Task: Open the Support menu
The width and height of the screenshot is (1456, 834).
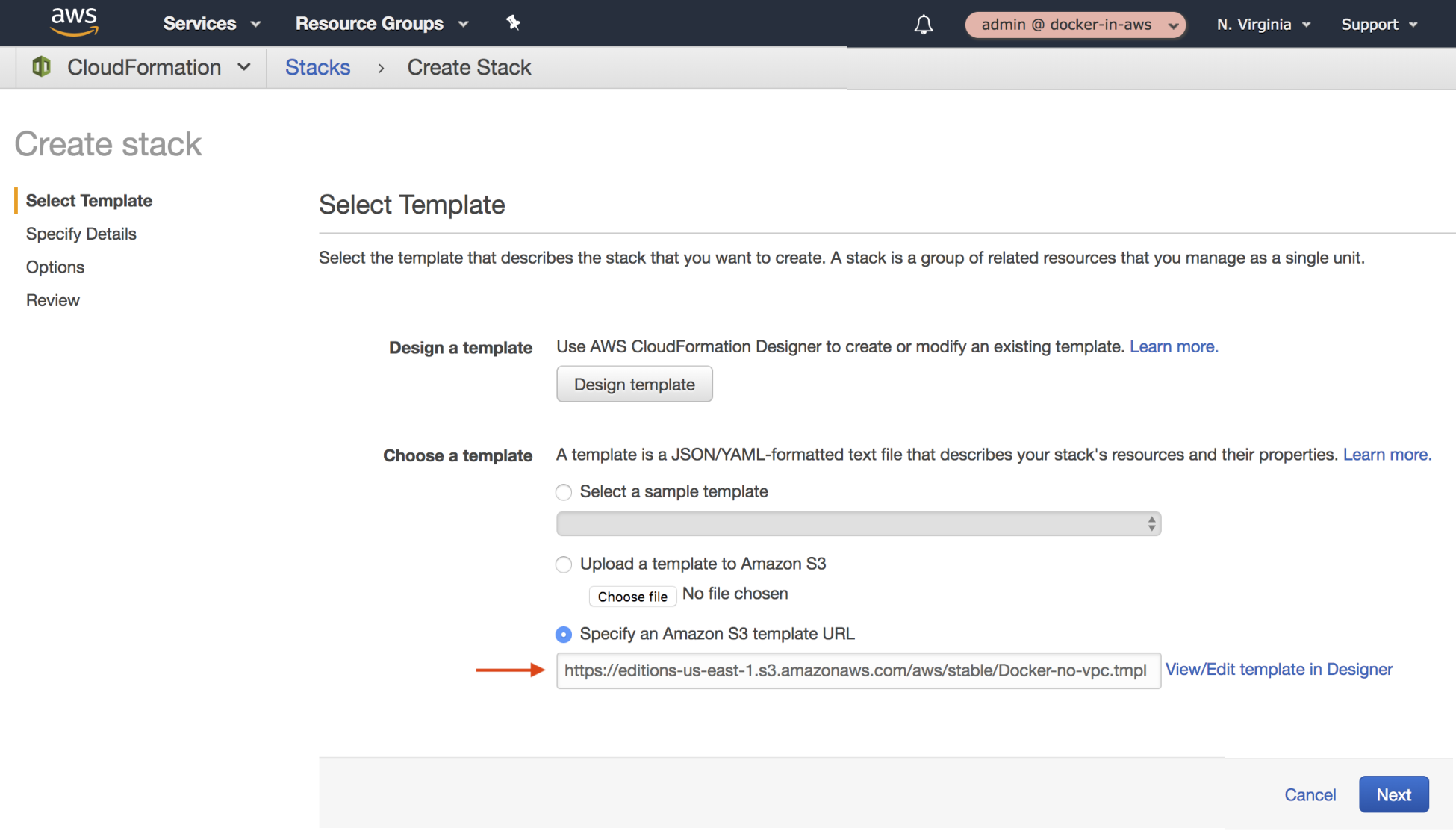Action: point(1379,25)
